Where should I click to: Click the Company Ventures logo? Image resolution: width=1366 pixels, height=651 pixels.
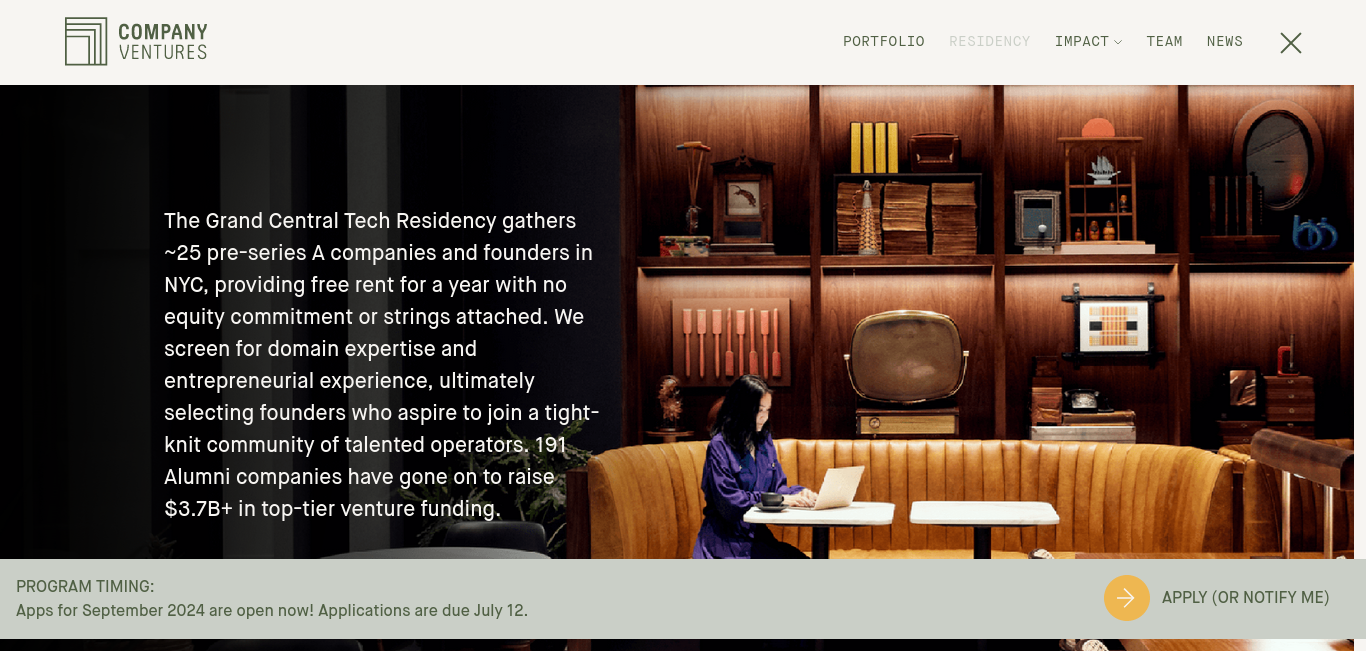pyautogui.click(x=136, y=42)
